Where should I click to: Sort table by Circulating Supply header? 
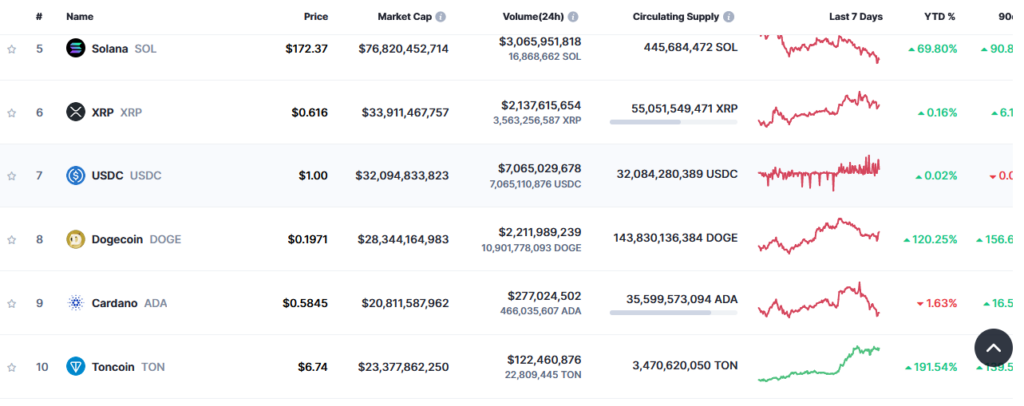[x=676, y=17]
